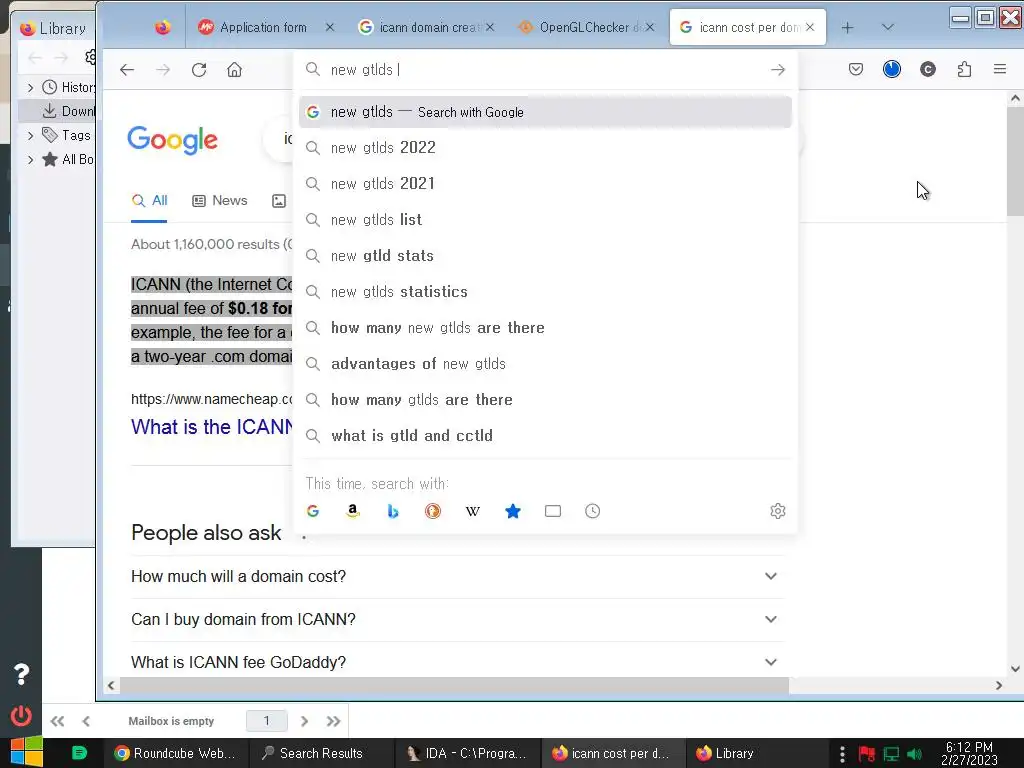Viewport: 1024px width, 768px height.
Task: Open a new tab with plus icon
Action: click(x=847, y=27)
